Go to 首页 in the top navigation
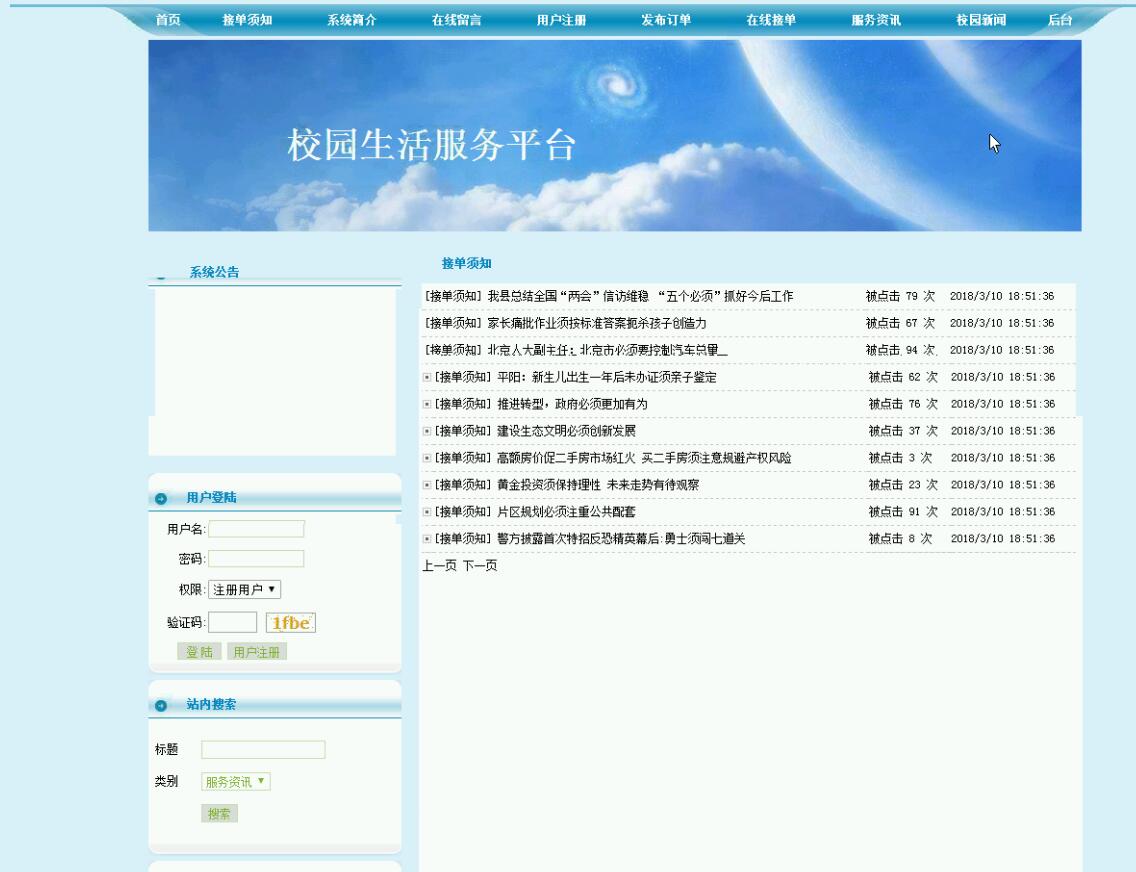Screen dimensions: 1136x872 168,20
